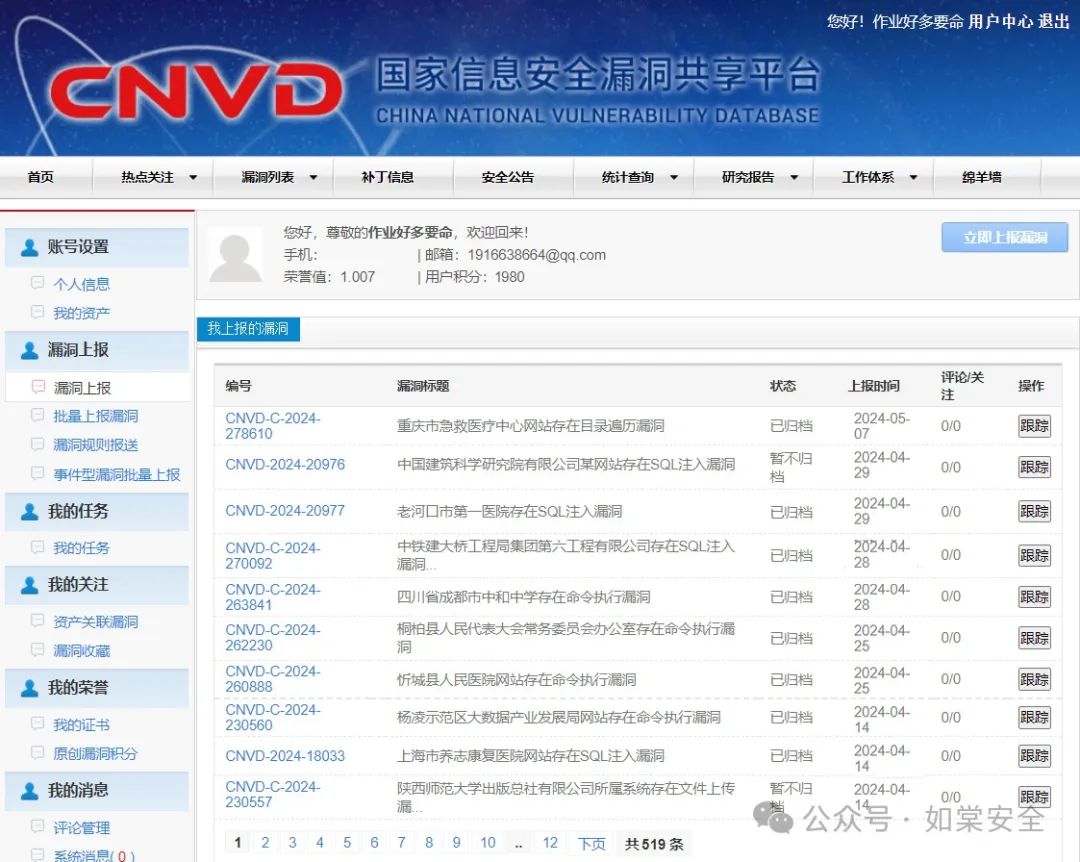Open the 绵羊墙 nav item
This screenshot has width=1080, height=862.
982,178
